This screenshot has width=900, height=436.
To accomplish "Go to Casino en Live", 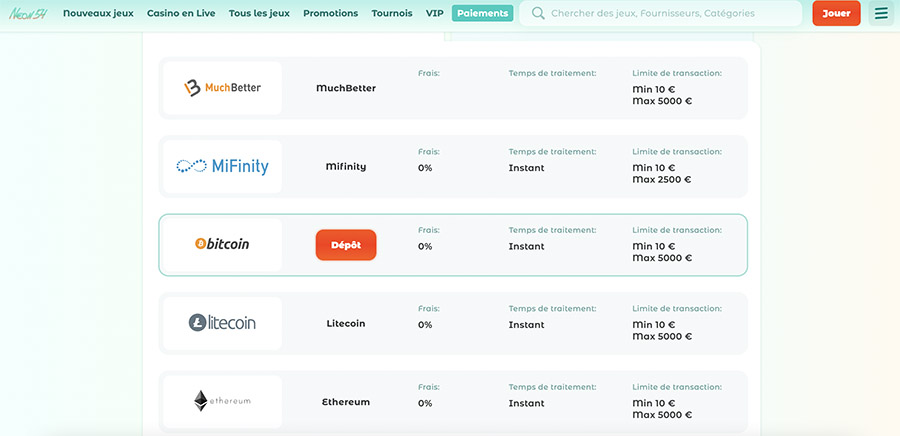I will click(181, 13).
